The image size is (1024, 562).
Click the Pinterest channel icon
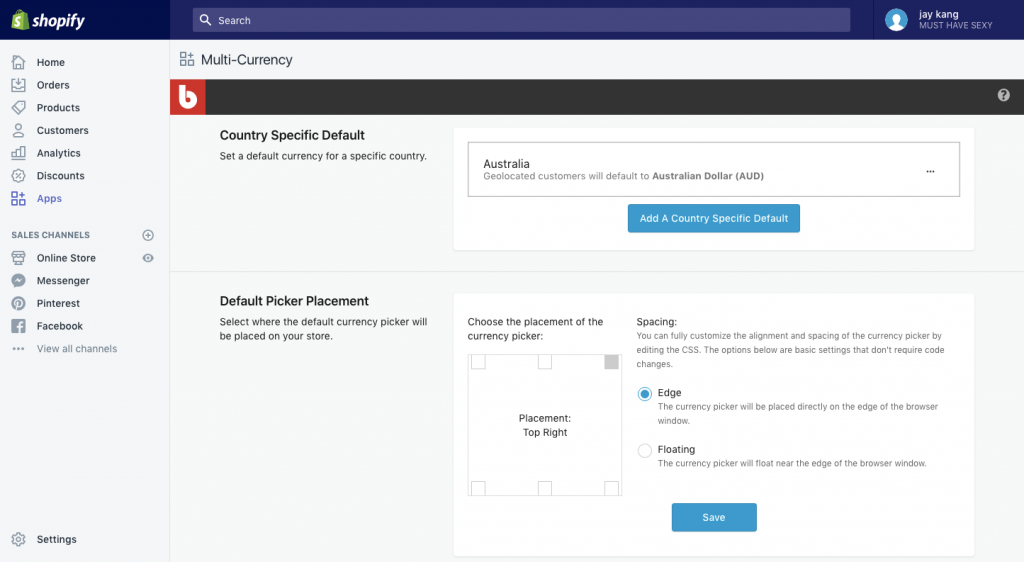coord(18,303)
